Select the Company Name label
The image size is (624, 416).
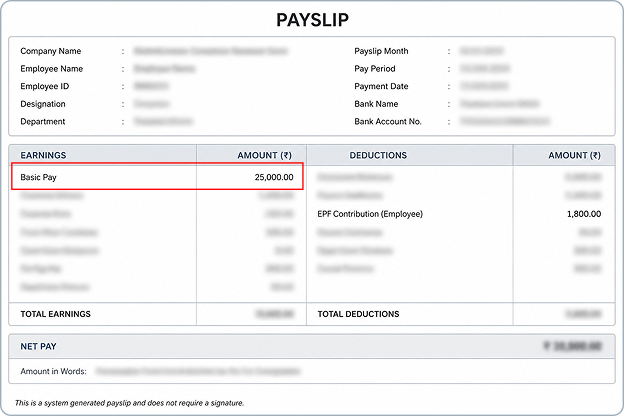(x=51, y=51)
